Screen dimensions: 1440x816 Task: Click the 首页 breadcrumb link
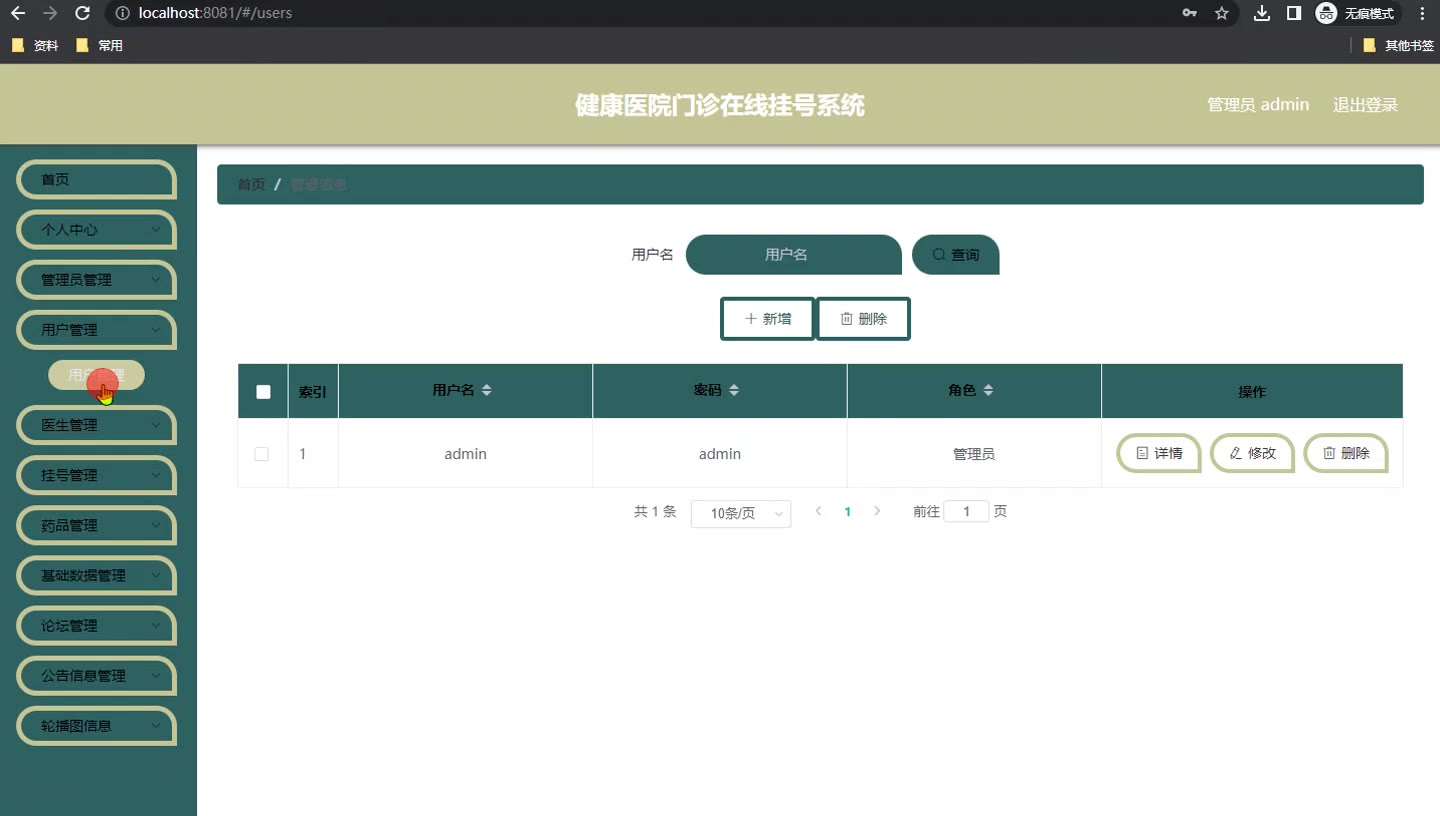pyautogui.click(x=251, y=185)
